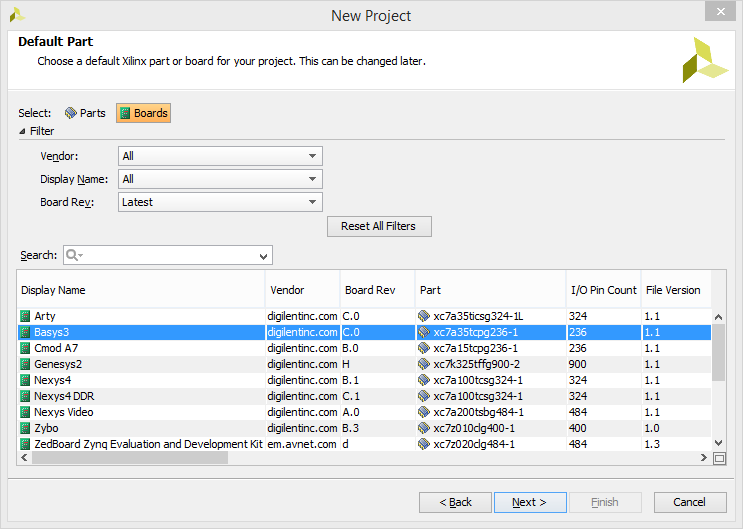Image resolution: width=743 pixels, height=529 pixels.
Task: Click chip icon beside xc7a35tcpg236-1
Action: [424, 332]
